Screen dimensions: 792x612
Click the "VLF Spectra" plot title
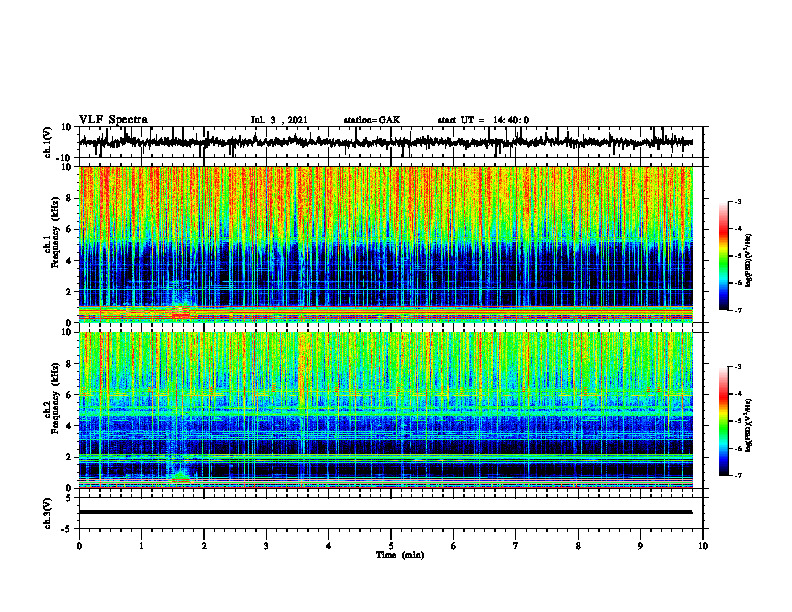pyautogui.click(x=113, y=120)
